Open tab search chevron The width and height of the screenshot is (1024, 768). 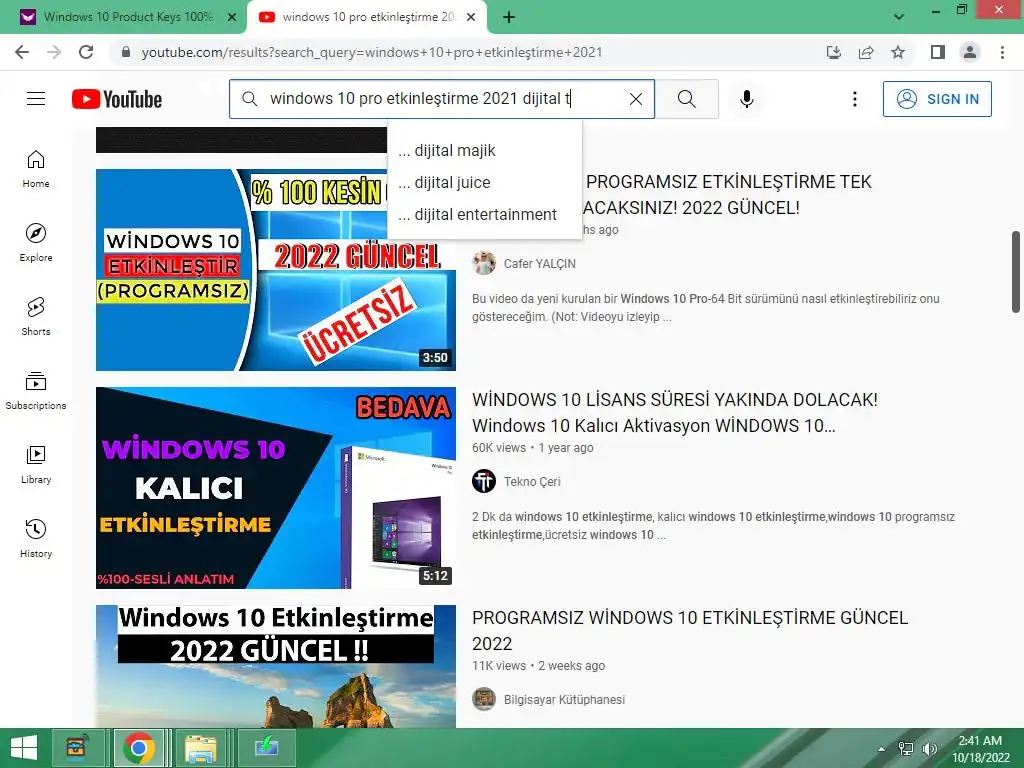(x=899, y=17)
